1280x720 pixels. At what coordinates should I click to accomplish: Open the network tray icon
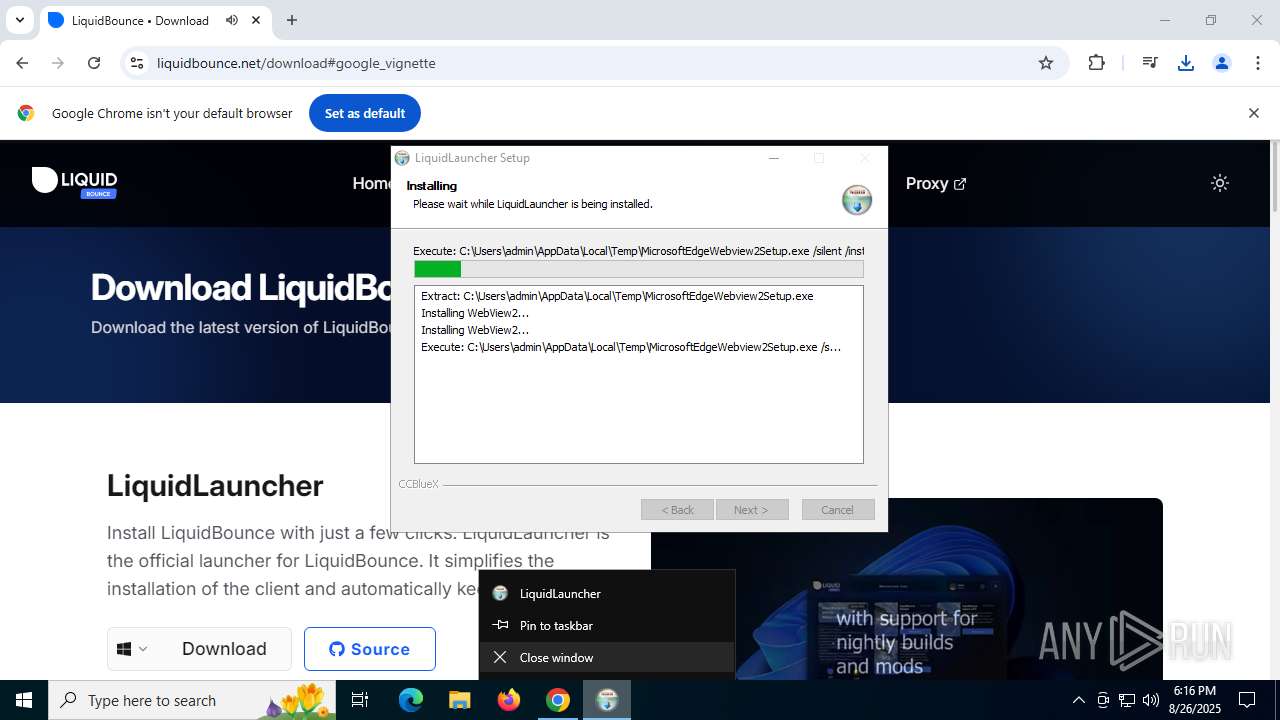coord(1127,700)
